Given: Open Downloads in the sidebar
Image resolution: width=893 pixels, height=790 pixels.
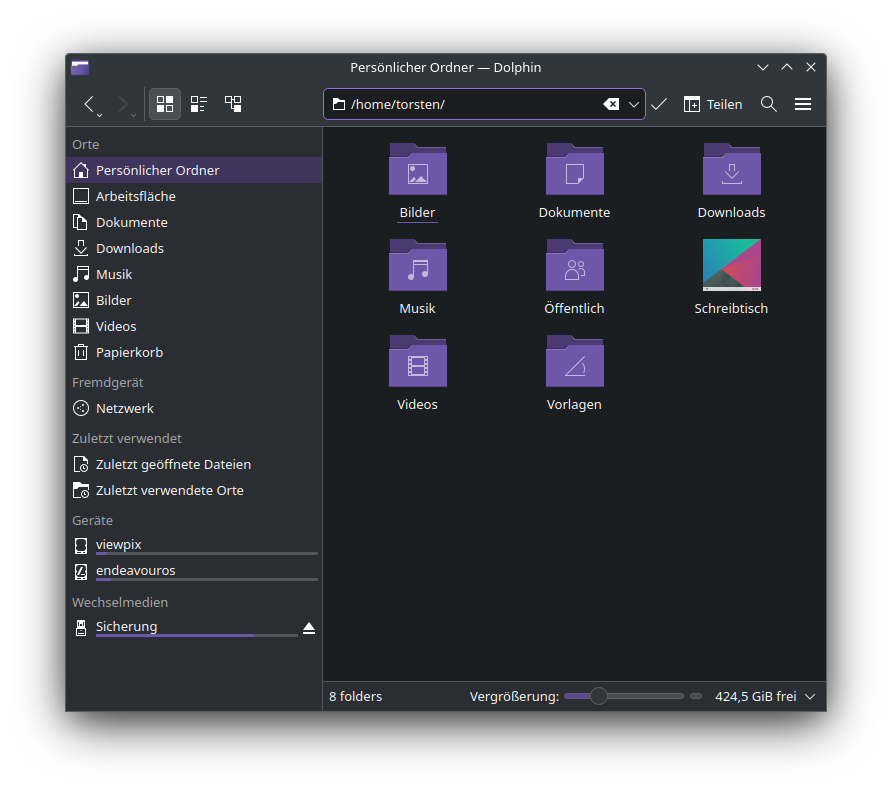Looking at the screenshot, I should [x=194, y=248].
